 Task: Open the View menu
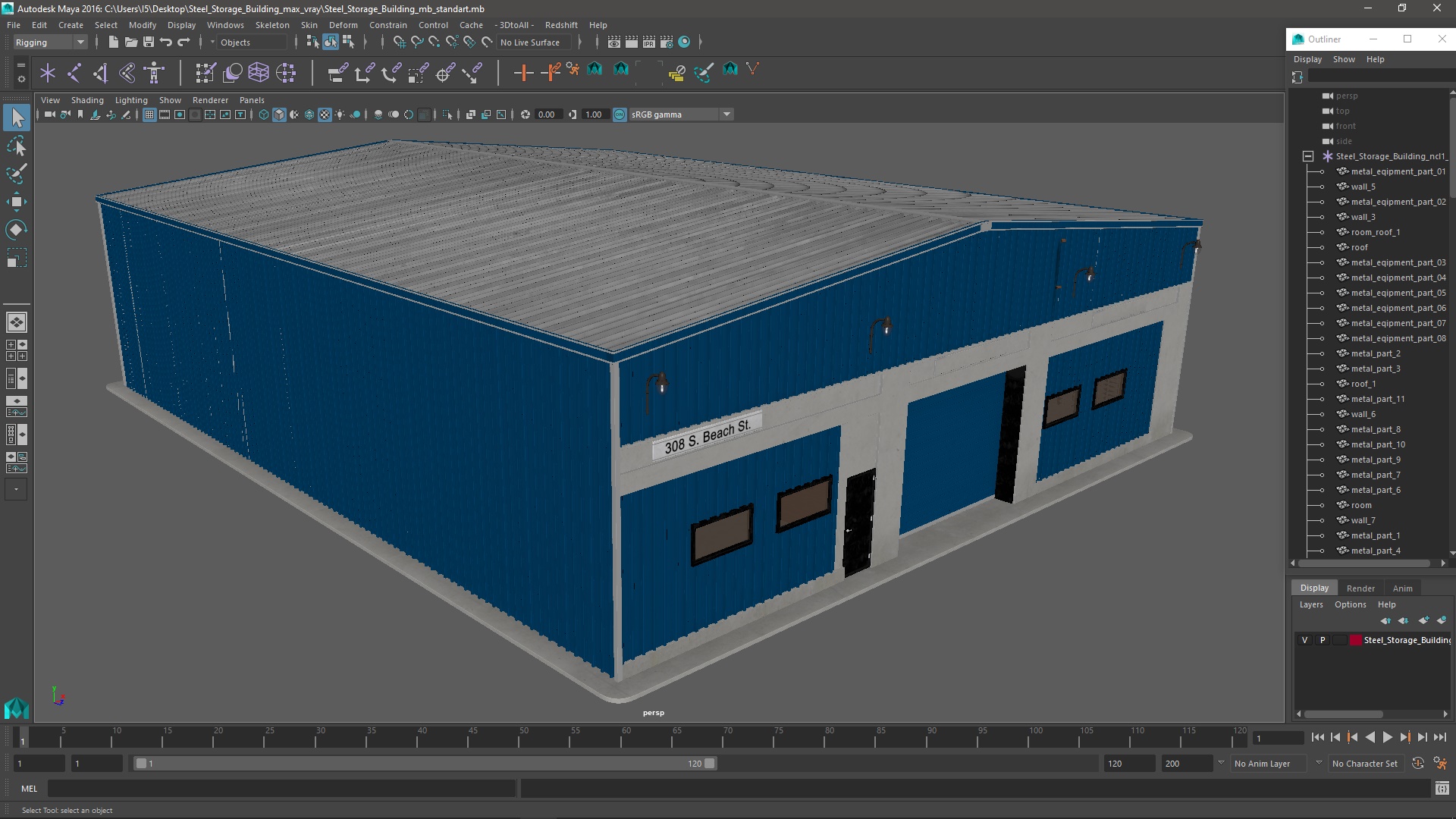pyautogui.click(x=49, y=99)
